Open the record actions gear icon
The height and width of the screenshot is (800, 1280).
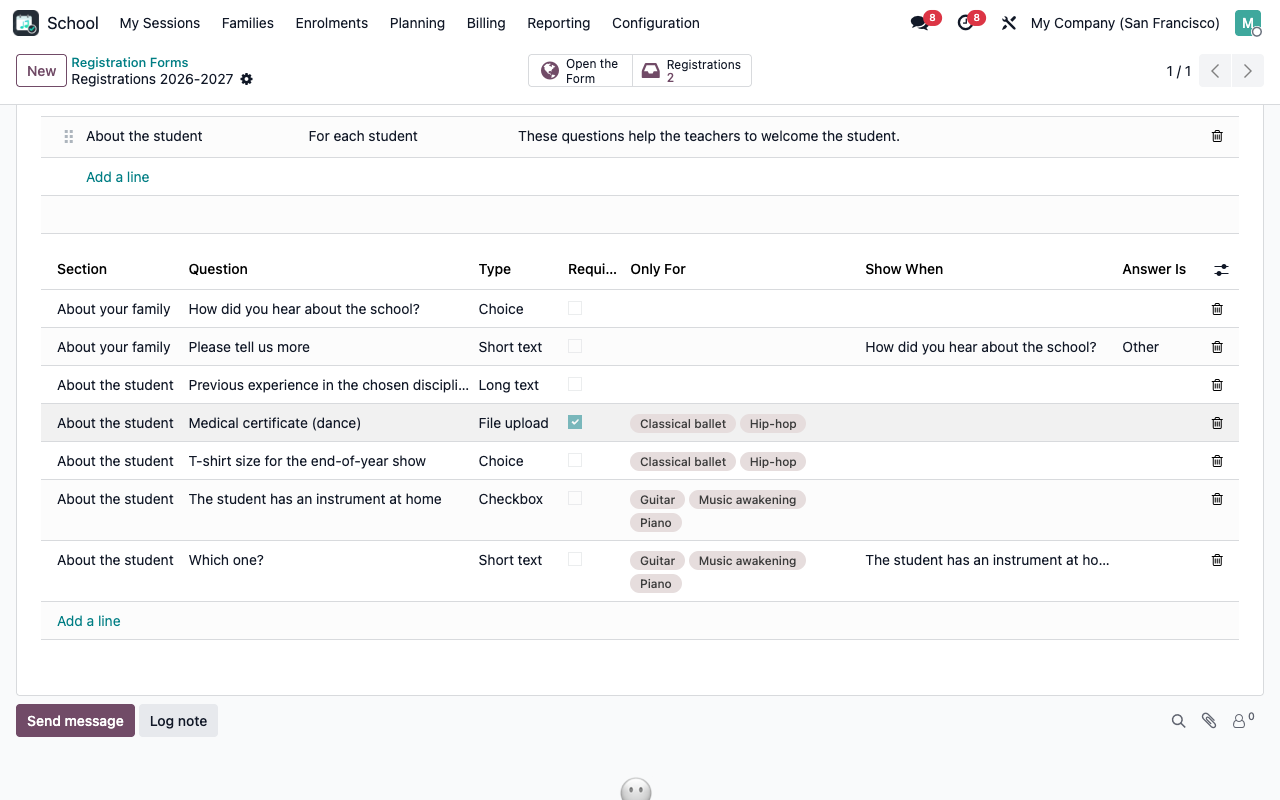coord(247,79)
